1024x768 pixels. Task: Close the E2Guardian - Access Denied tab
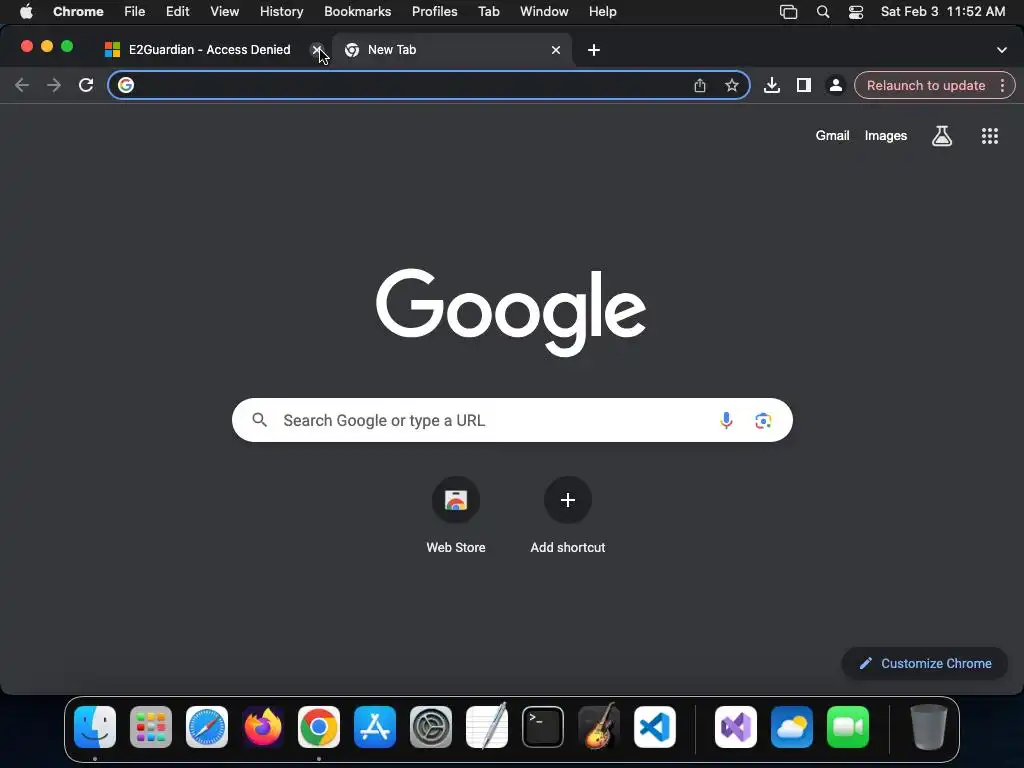317,50
